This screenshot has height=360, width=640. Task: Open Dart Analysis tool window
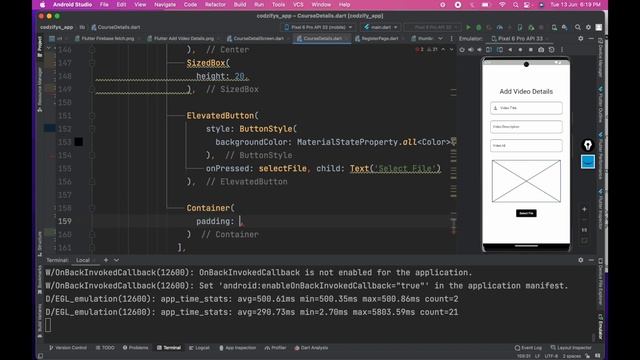coord(311,348)
